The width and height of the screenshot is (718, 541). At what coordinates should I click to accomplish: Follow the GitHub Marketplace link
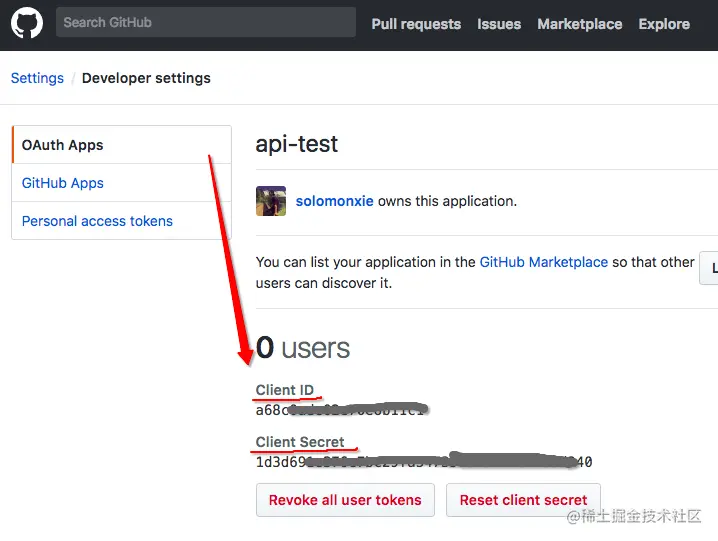[544, 262]
